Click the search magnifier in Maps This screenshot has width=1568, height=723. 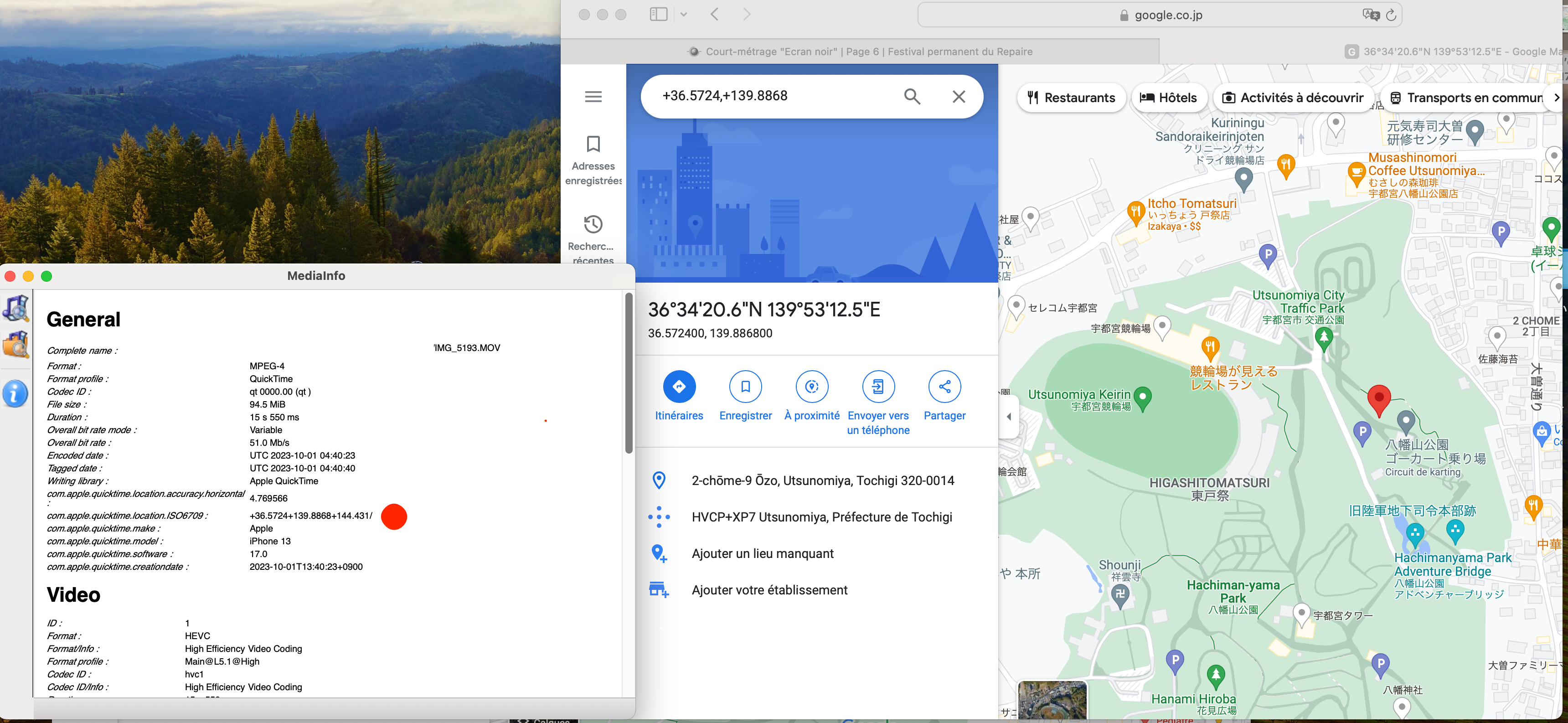pyautogui.click(x=911, y=96)
